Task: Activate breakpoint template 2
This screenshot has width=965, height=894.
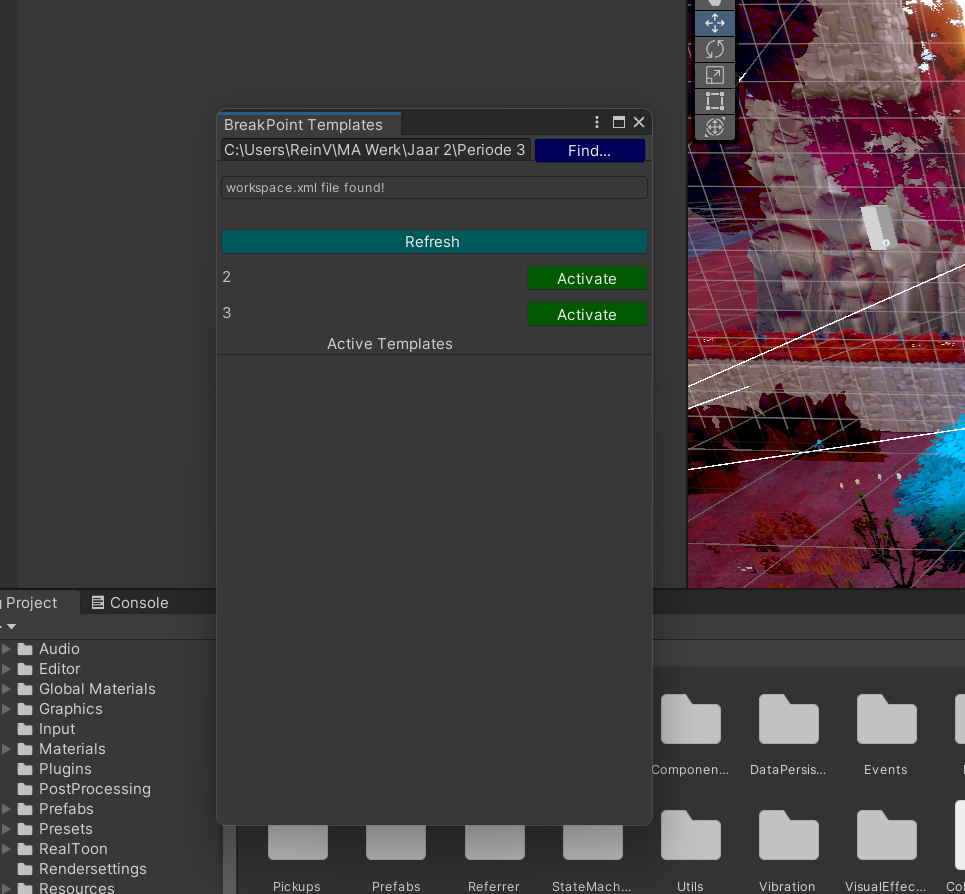Action: pos(587,278)
